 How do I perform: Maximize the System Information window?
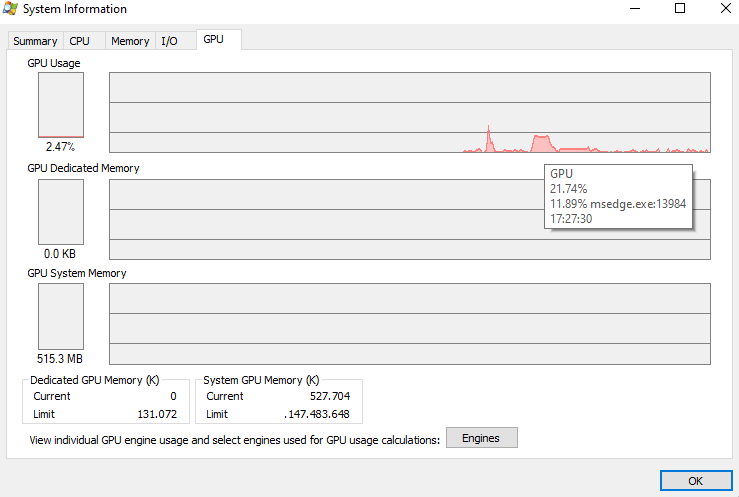(x=680, y=8)
